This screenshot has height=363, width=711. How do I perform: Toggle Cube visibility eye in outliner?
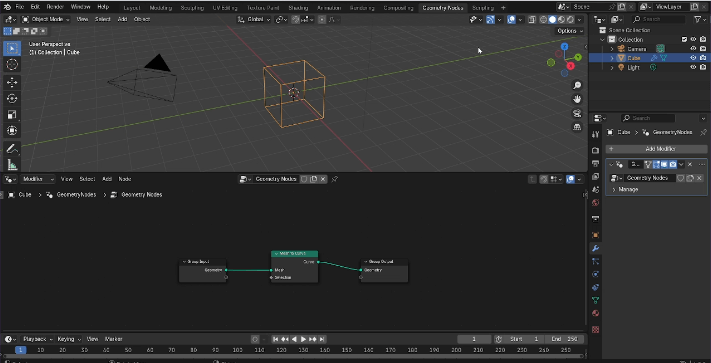pyautogui.click(x=693, y=58)
